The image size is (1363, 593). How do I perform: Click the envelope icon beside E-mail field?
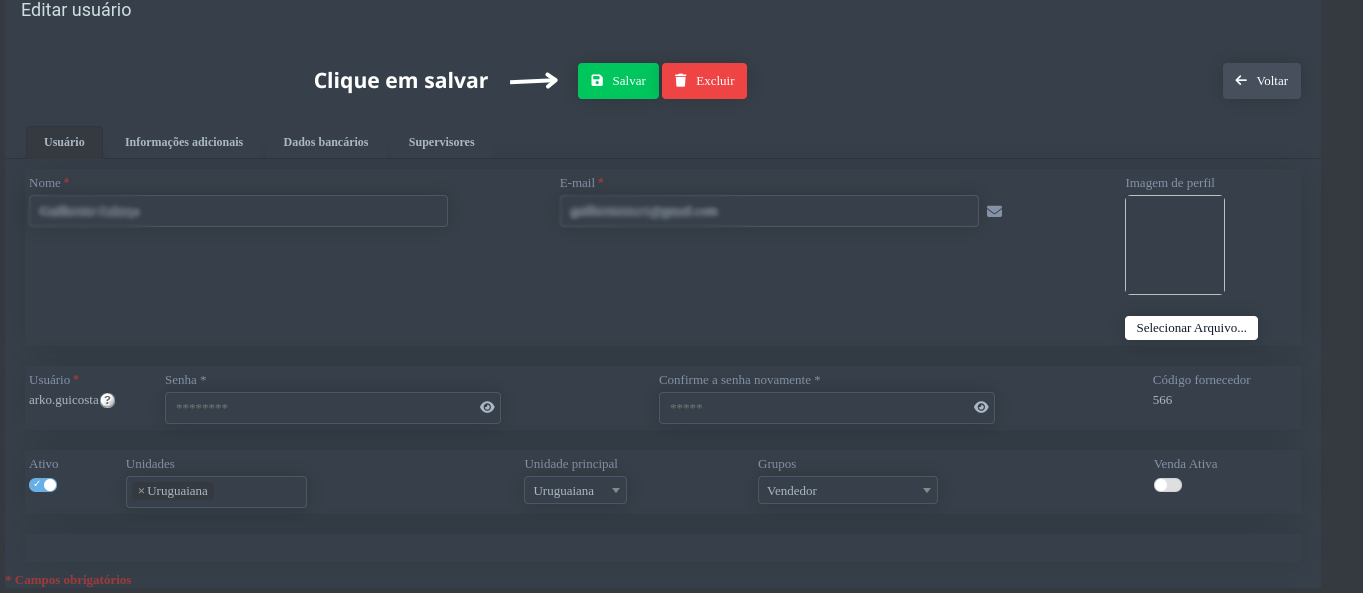tap(994, 211)
